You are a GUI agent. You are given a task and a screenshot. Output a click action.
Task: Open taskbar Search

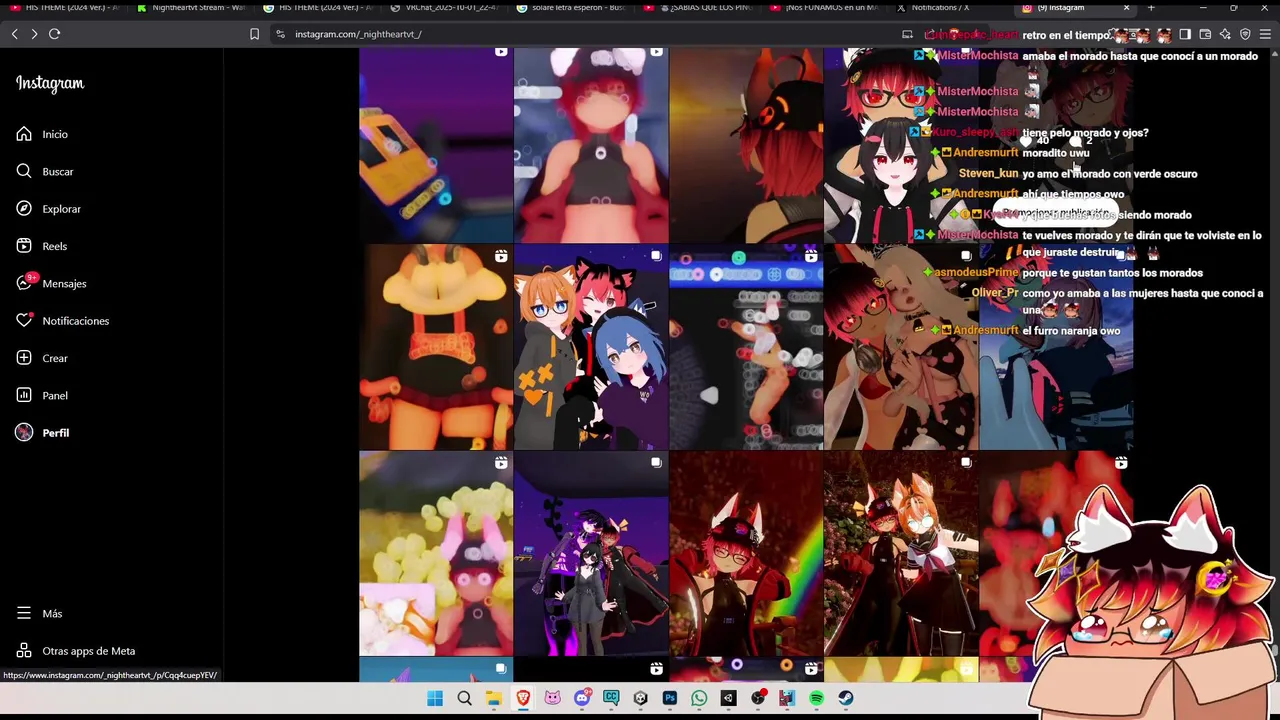464,699
